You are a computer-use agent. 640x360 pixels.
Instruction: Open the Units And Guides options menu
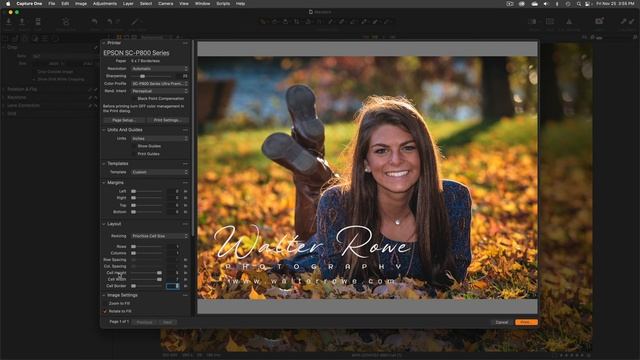coord(185,130)
